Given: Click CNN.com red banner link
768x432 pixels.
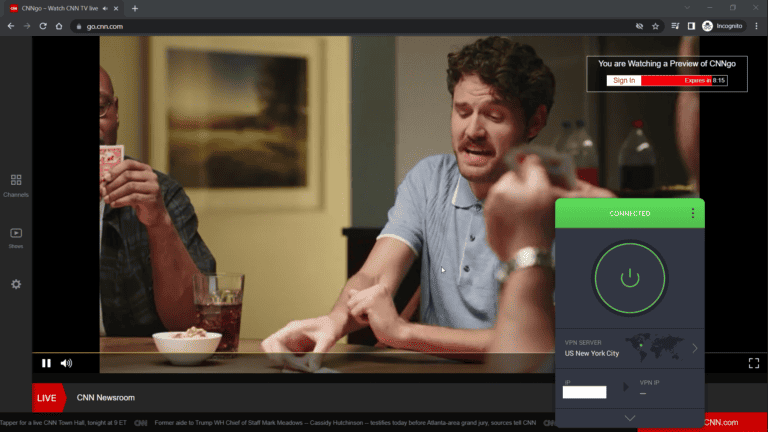Looking at the screenshot, I should click(x=721, y=422).
